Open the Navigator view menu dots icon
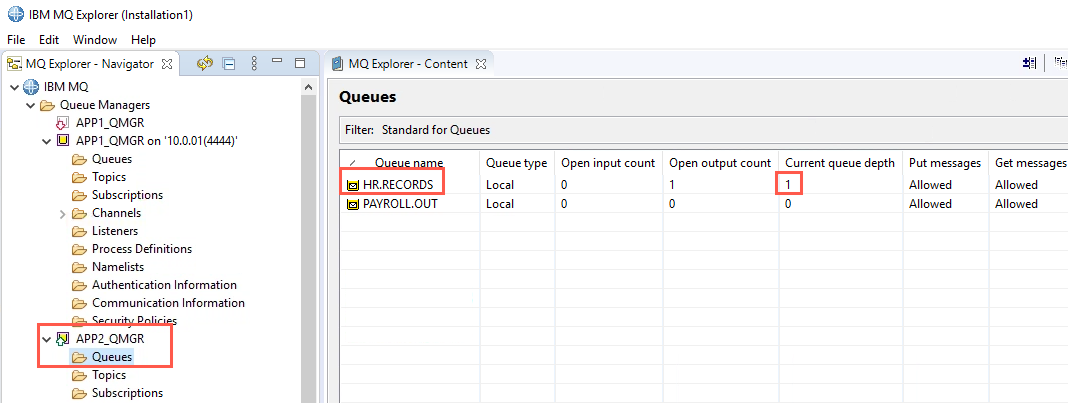This screenshot has height=403, width=1068. tap(254, 64)
